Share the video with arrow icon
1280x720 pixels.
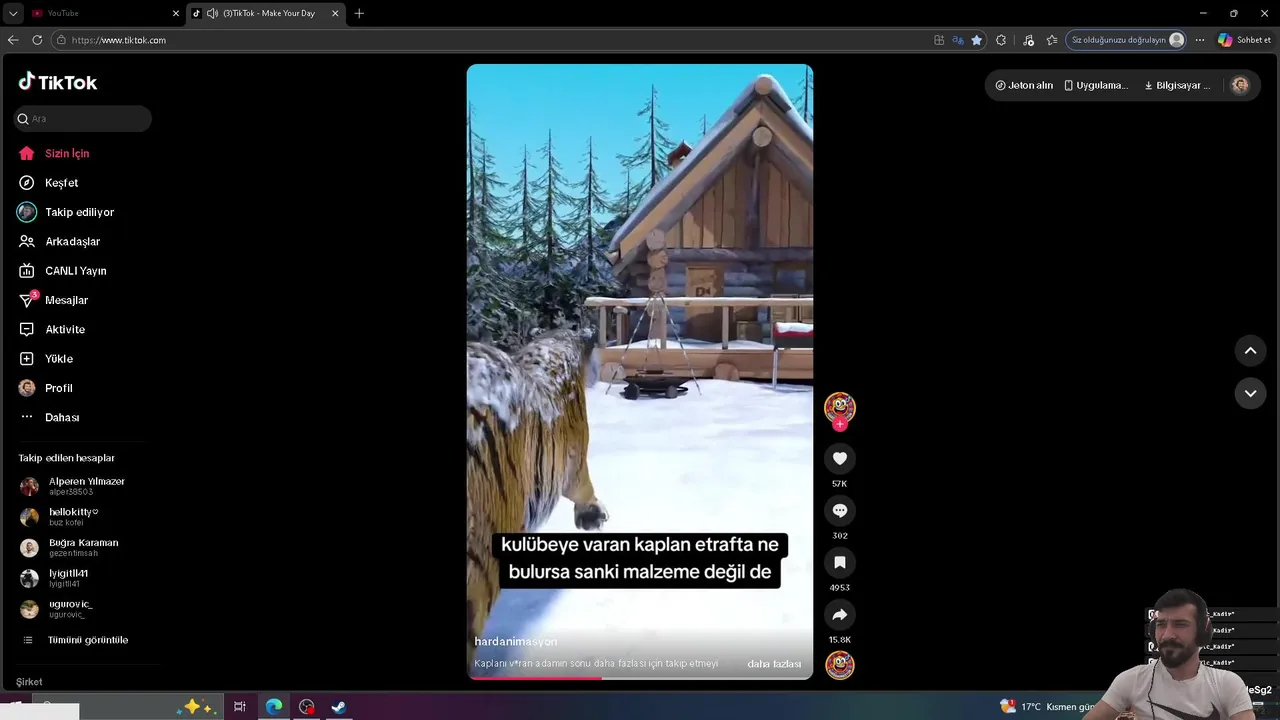840,614
